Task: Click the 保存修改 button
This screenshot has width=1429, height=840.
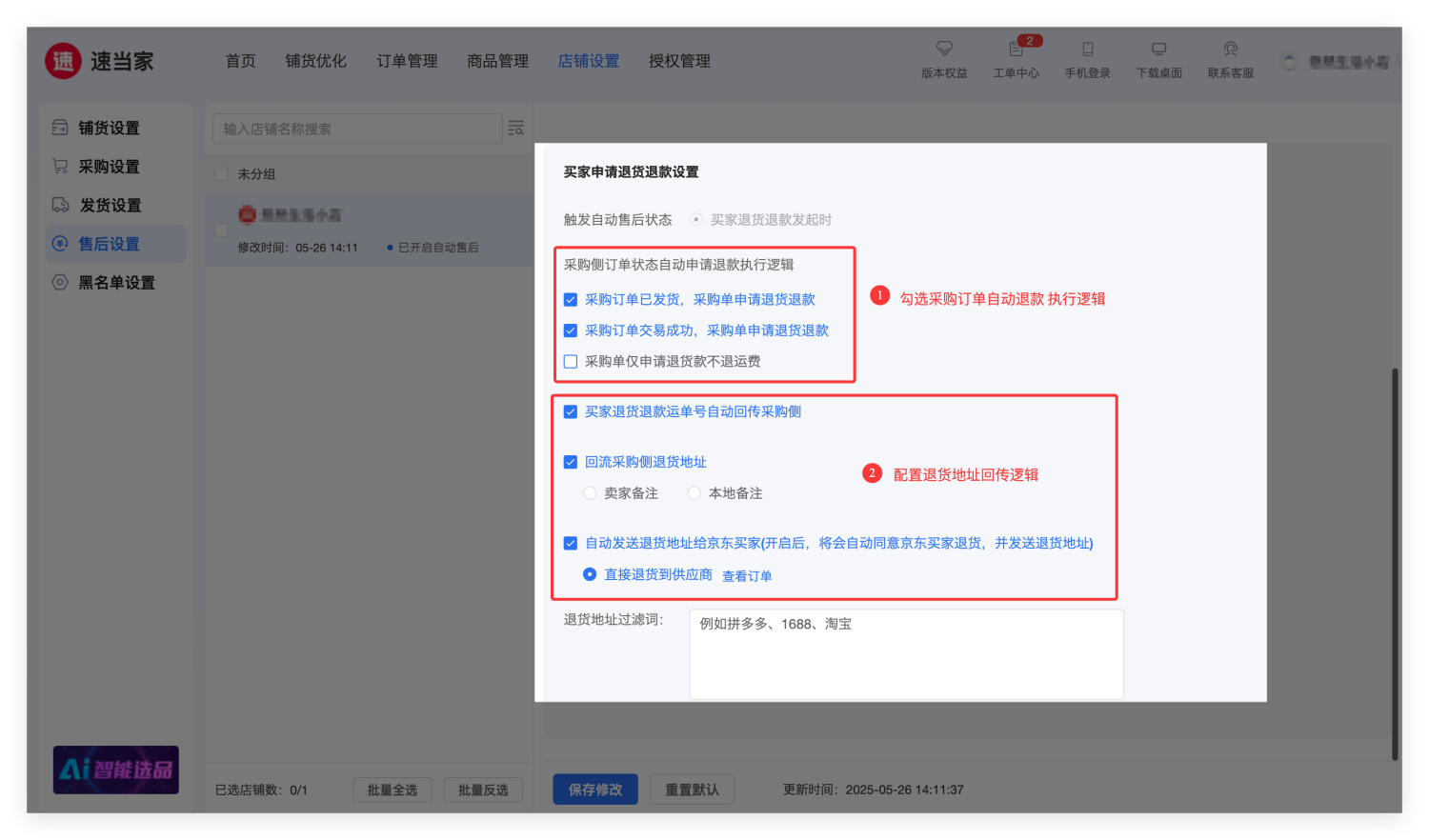Action: click(x=595, y=790)
